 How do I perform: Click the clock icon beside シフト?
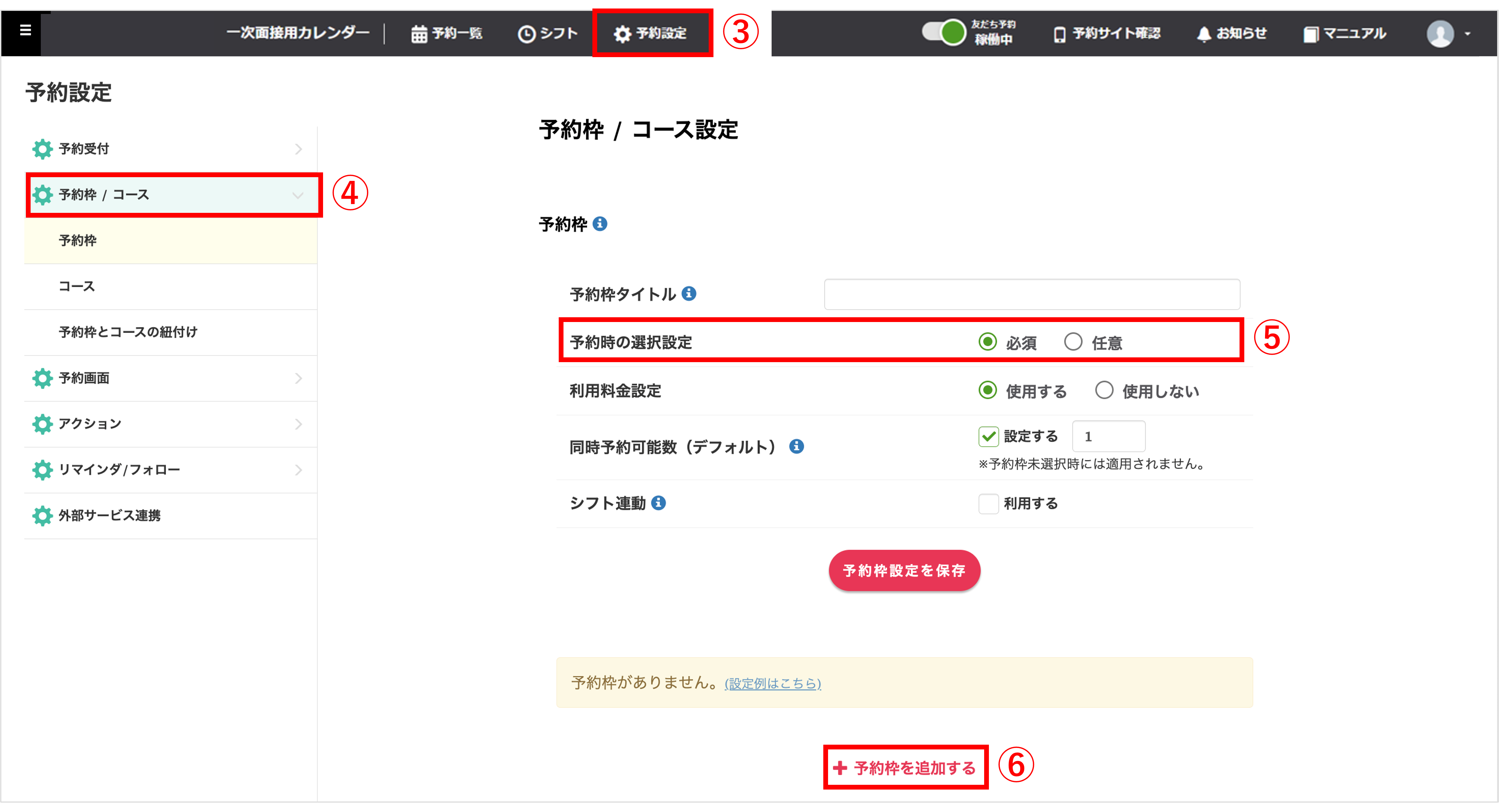[x=526, y=34]
